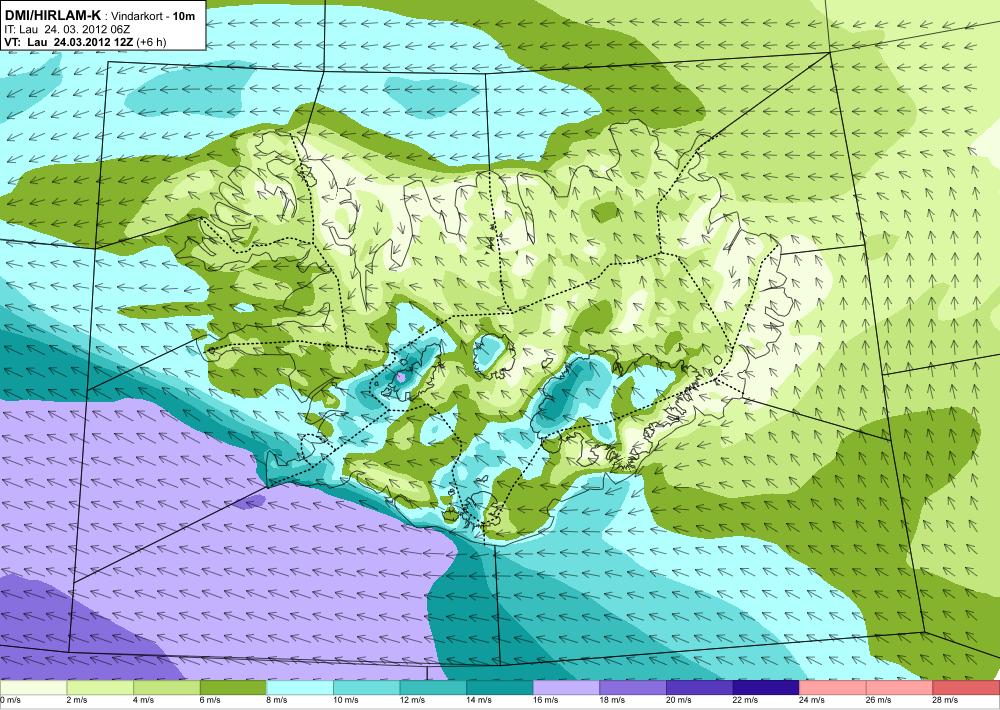Click purple swatch between 18 and 20 m/s
1000x710 pixels.
click(x=633, y=688)
